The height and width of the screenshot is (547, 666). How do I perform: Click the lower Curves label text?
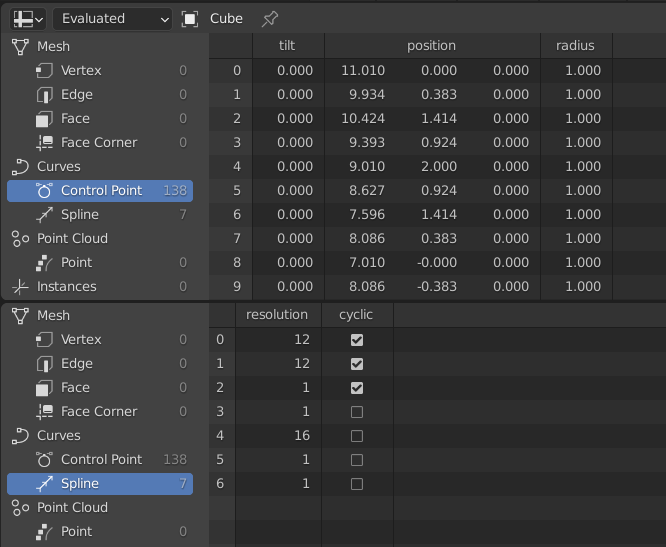[59, 436]
